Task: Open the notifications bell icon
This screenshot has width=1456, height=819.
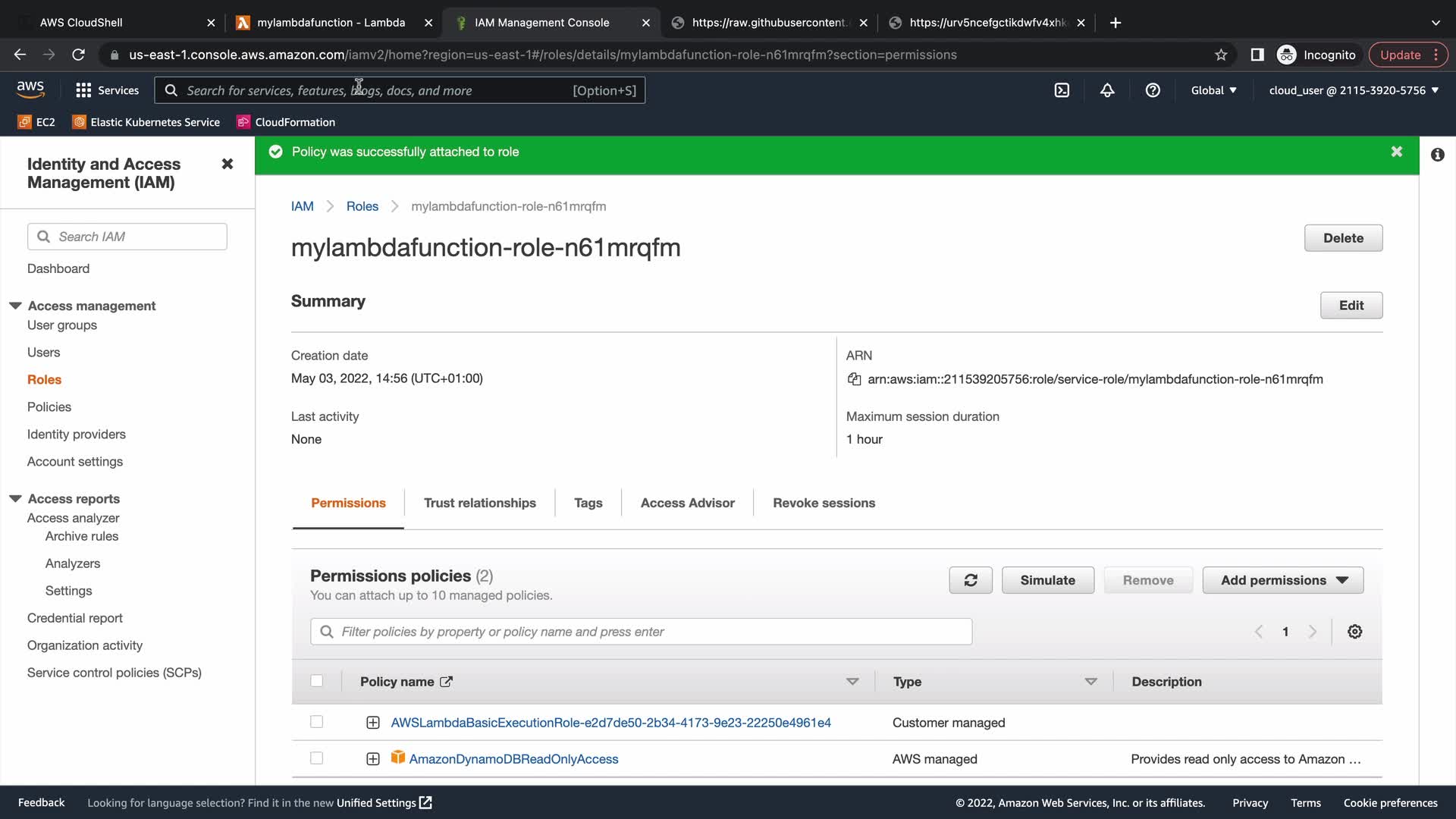Action: (1107, 90)
